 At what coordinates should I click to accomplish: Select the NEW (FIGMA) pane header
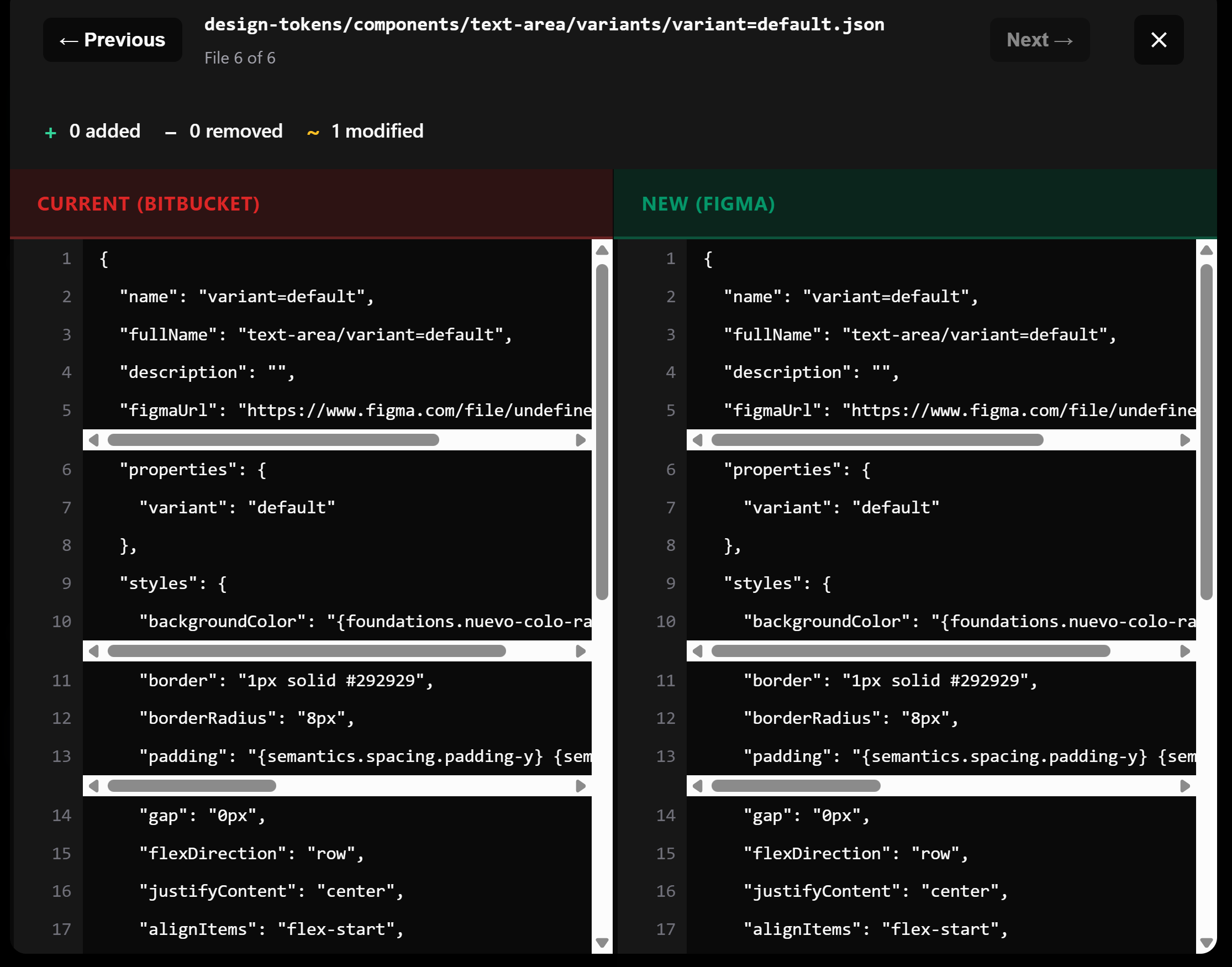(708, 204)
